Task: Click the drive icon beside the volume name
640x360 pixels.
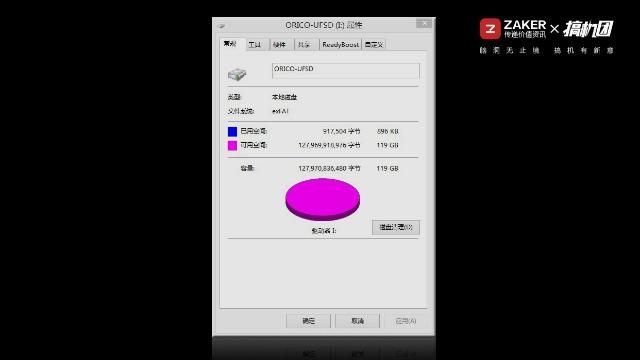Action: coord(237,74)
